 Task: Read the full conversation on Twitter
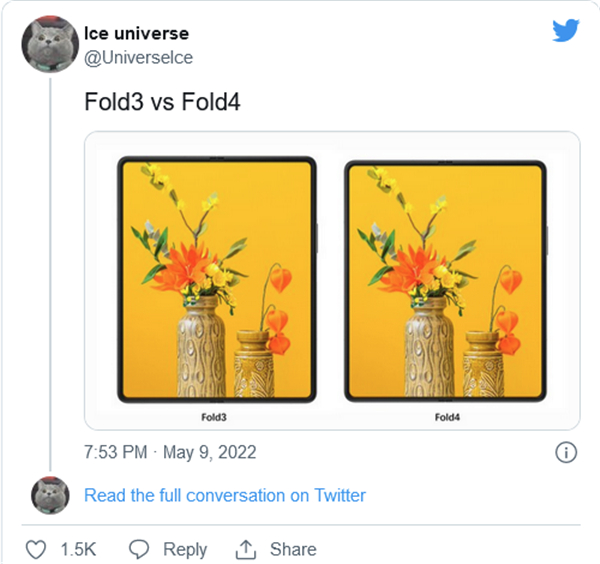pyautogui.click(x=225, y=495)
